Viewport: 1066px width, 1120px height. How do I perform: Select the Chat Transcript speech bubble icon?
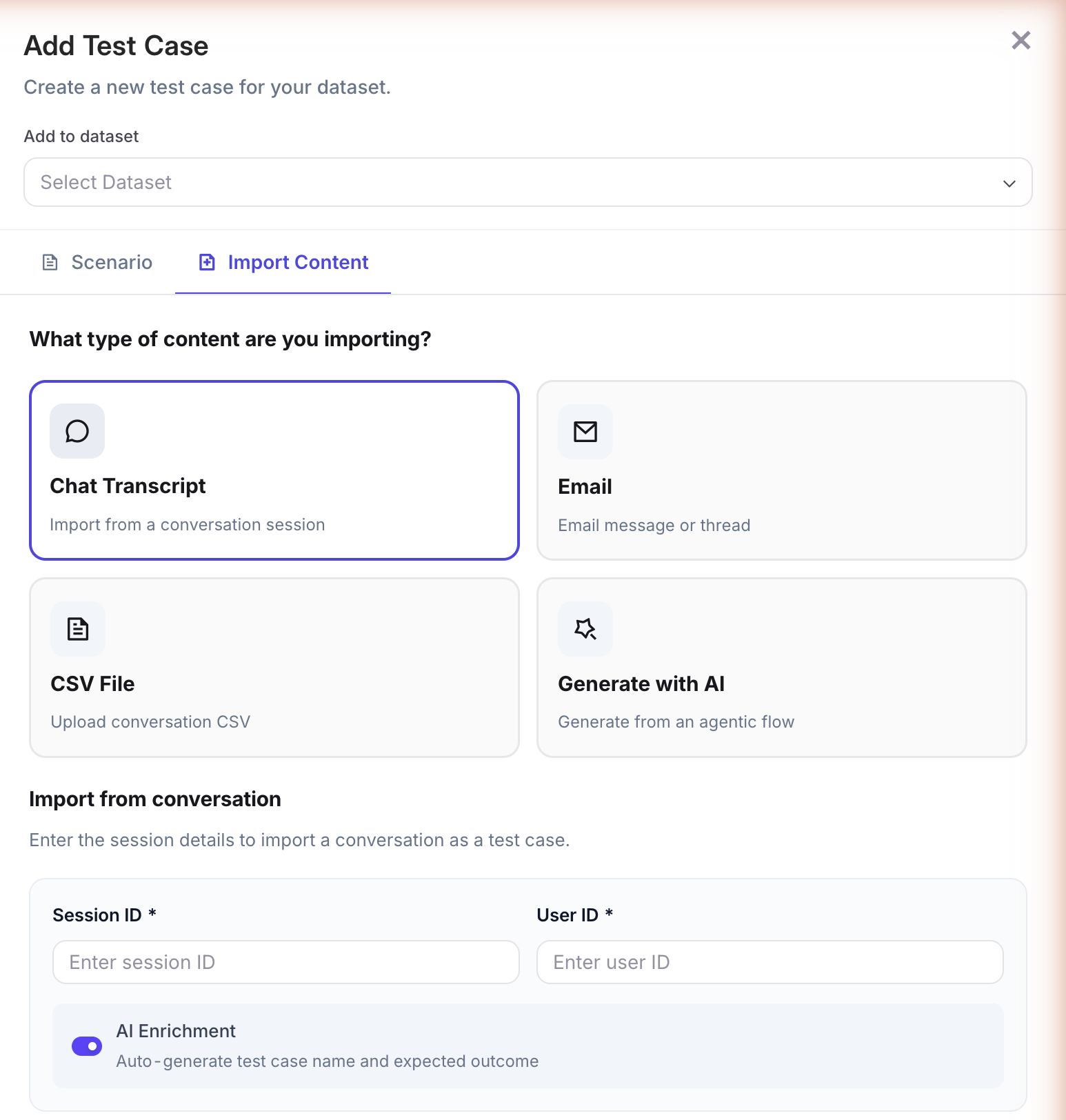coord(77,431)
